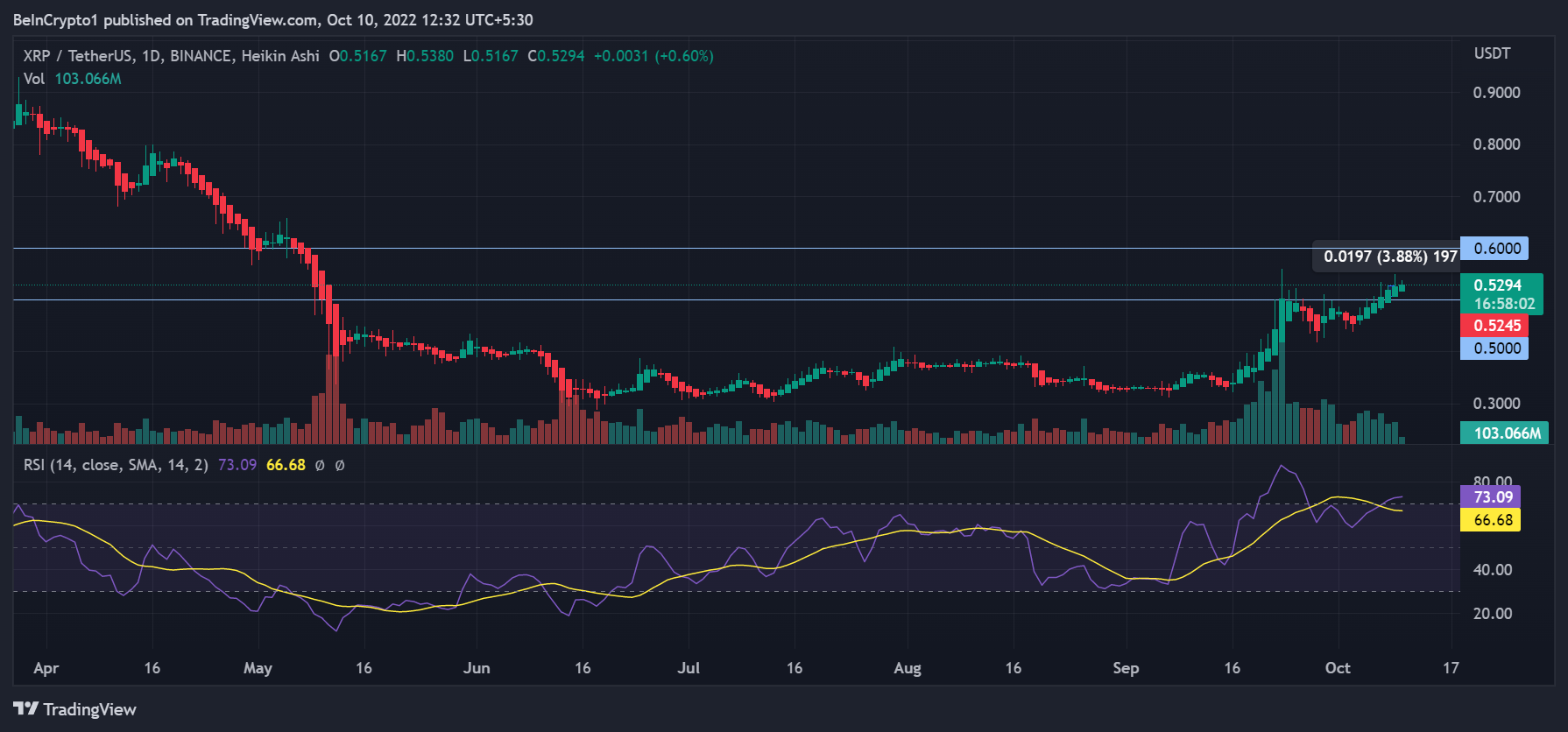The width and height of the screenshot is (1568, 732).
Task: Click the red 0.5245 price label
Action: [x=1495, y=326]
